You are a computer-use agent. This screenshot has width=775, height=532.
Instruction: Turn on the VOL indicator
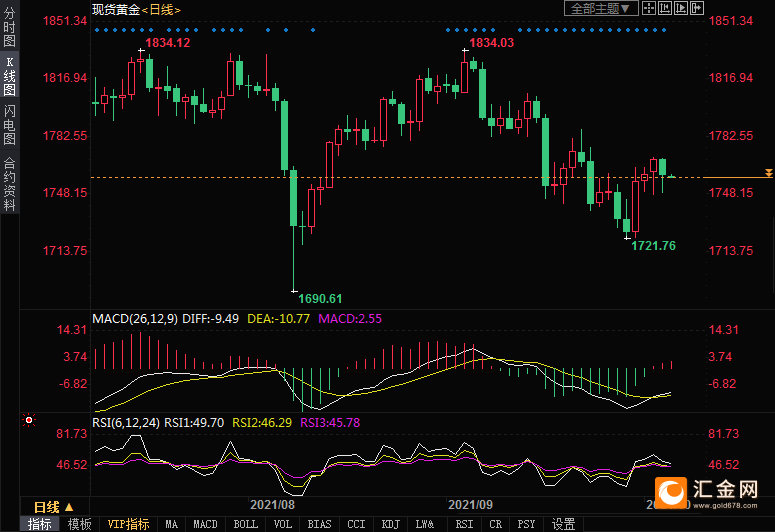tap(283, 524)
